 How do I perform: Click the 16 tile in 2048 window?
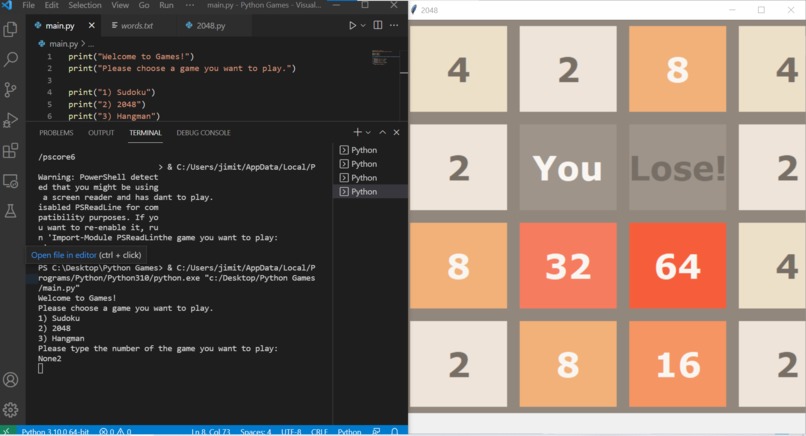point(677,364)
